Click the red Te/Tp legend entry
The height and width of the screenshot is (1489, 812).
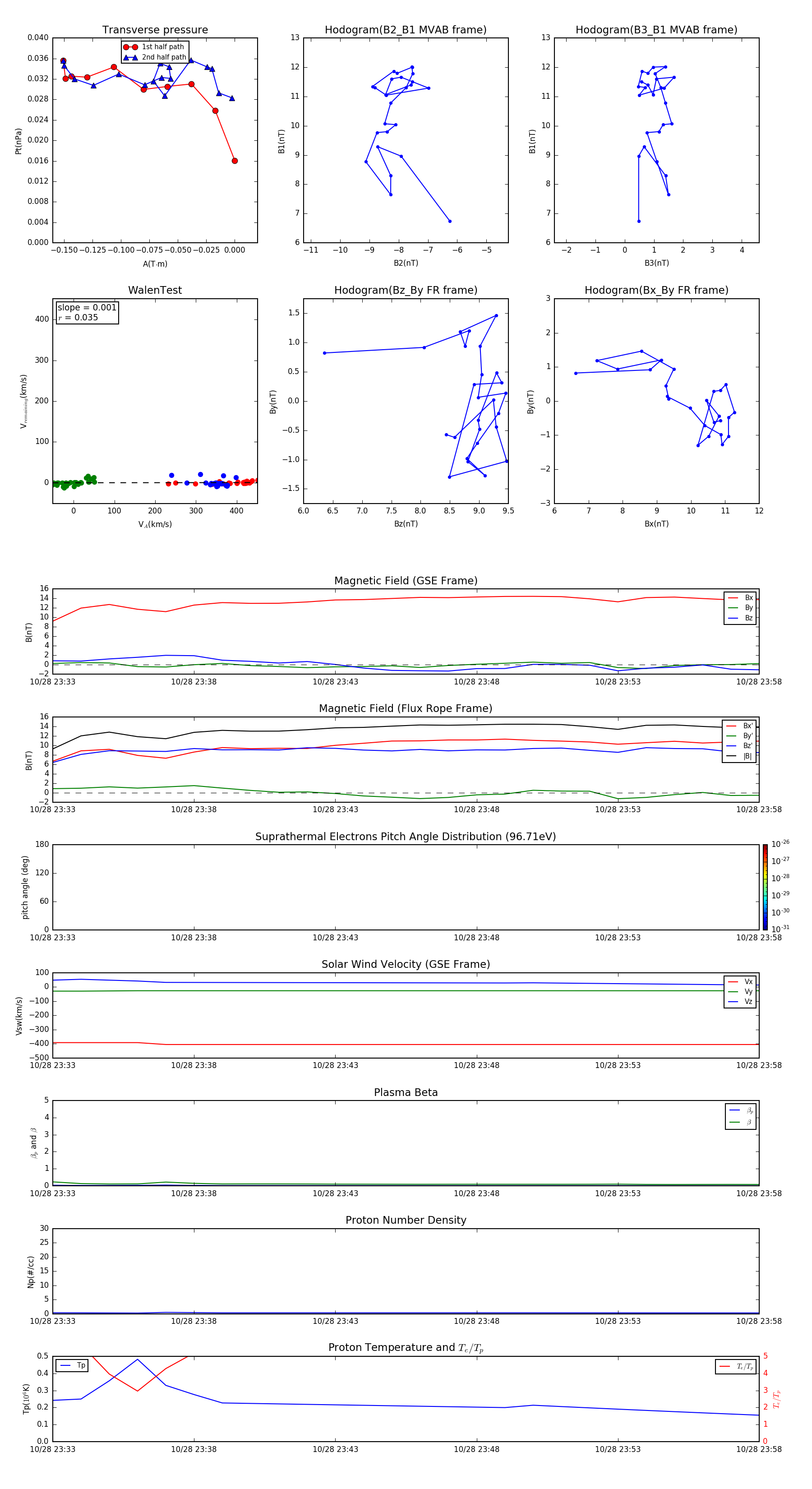click(736, 1366)
